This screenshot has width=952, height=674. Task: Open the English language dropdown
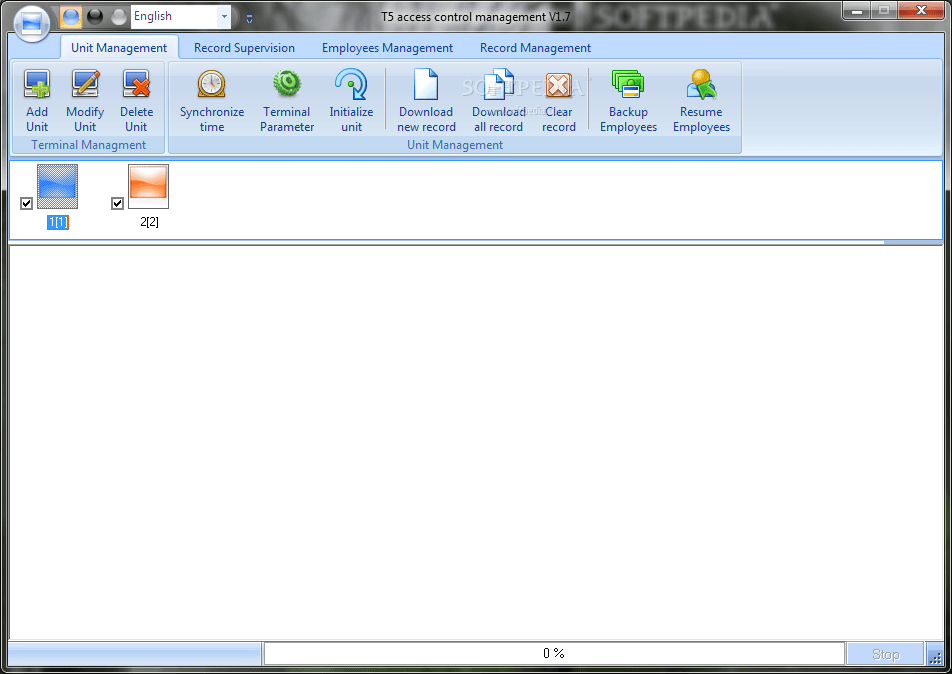click(224, 16)
